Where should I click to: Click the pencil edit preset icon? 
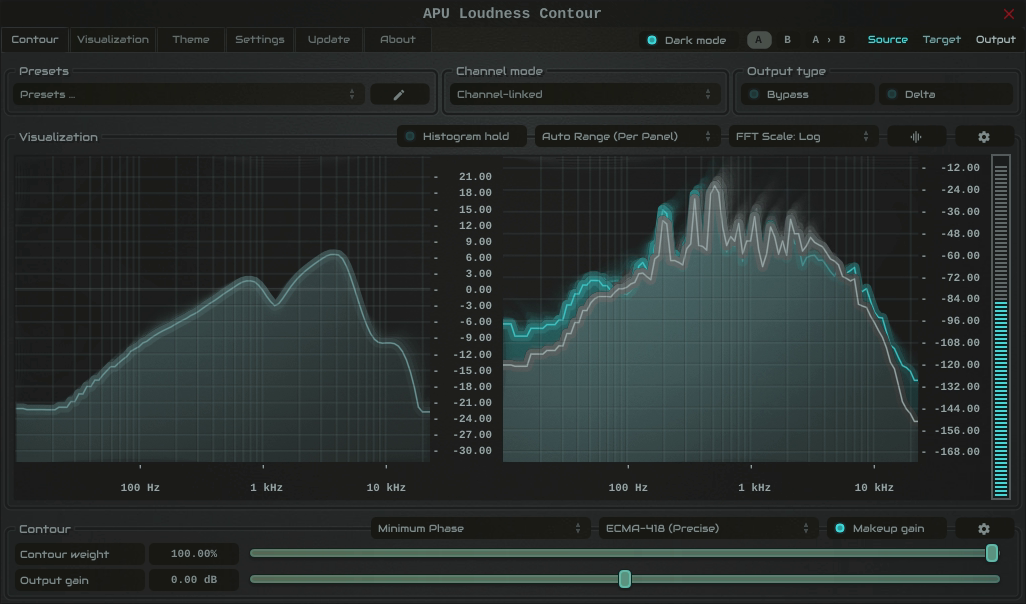point(399,94)
